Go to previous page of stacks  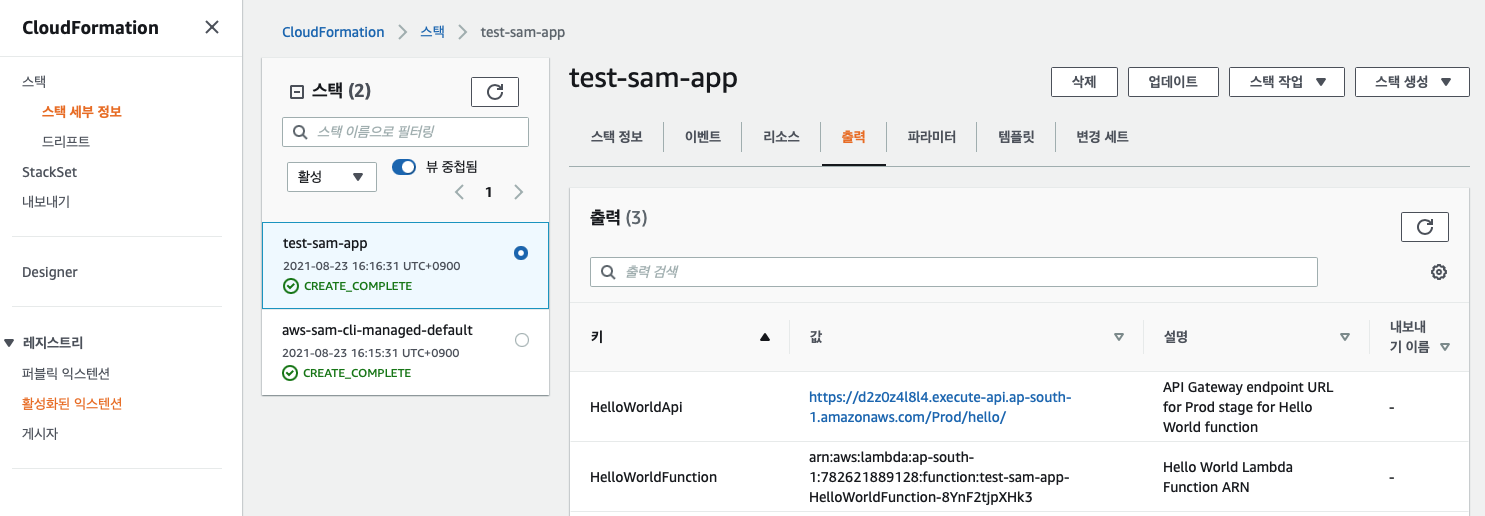click(x=459, y=192)
